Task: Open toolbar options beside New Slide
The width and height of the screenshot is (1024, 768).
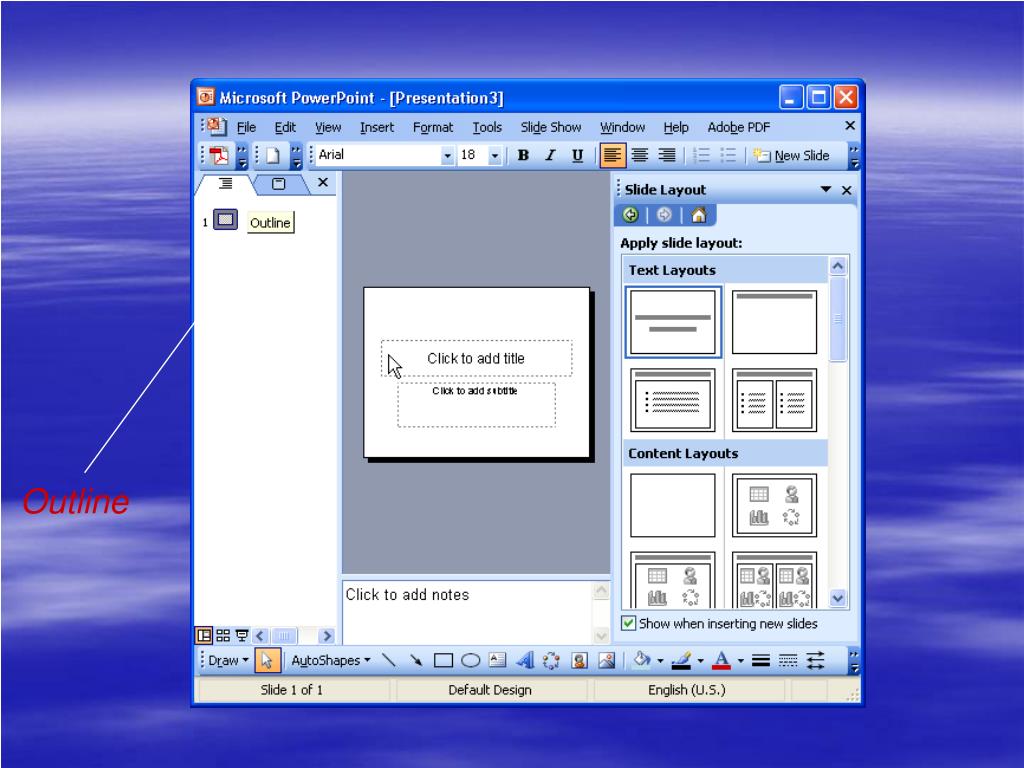Action: pos(854,157)
